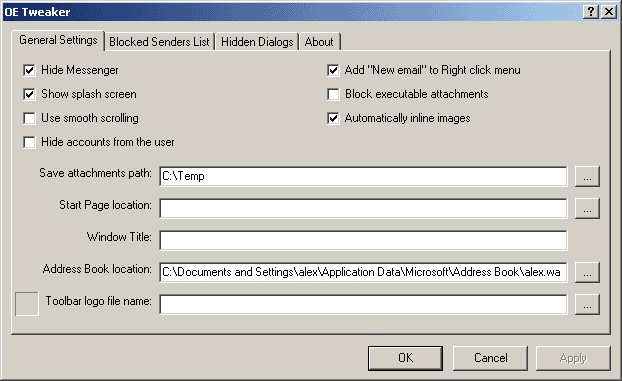Go to the About tab
Image resolution: width=622 pixels, height=381 pixels.
click(x=319, y=42)
